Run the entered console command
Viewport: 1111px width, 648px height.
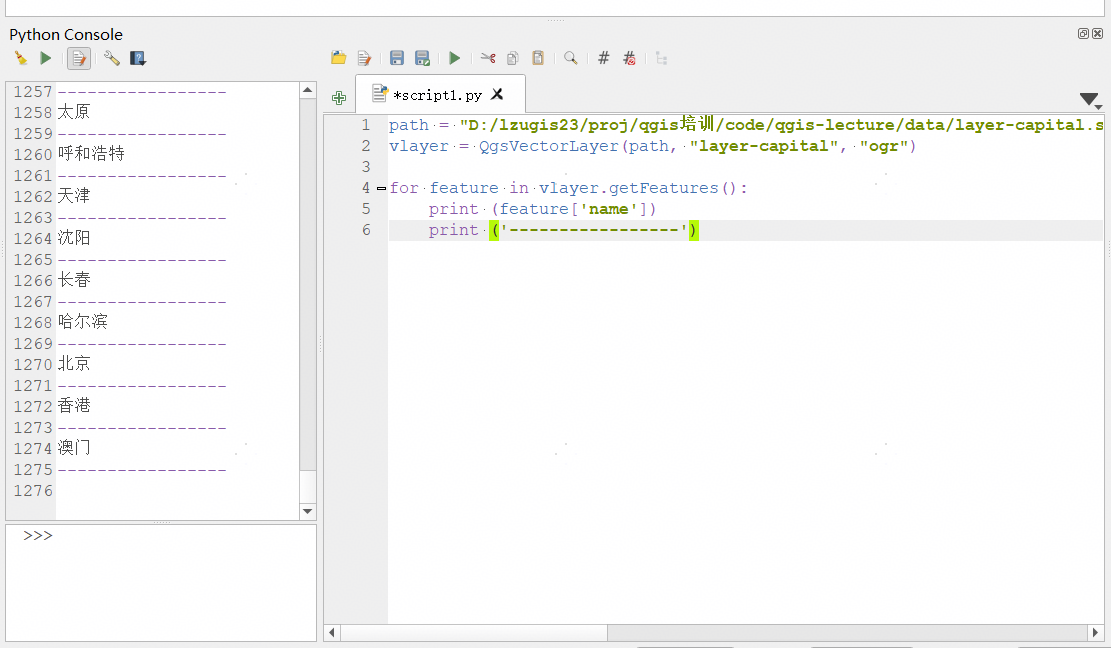45,58
